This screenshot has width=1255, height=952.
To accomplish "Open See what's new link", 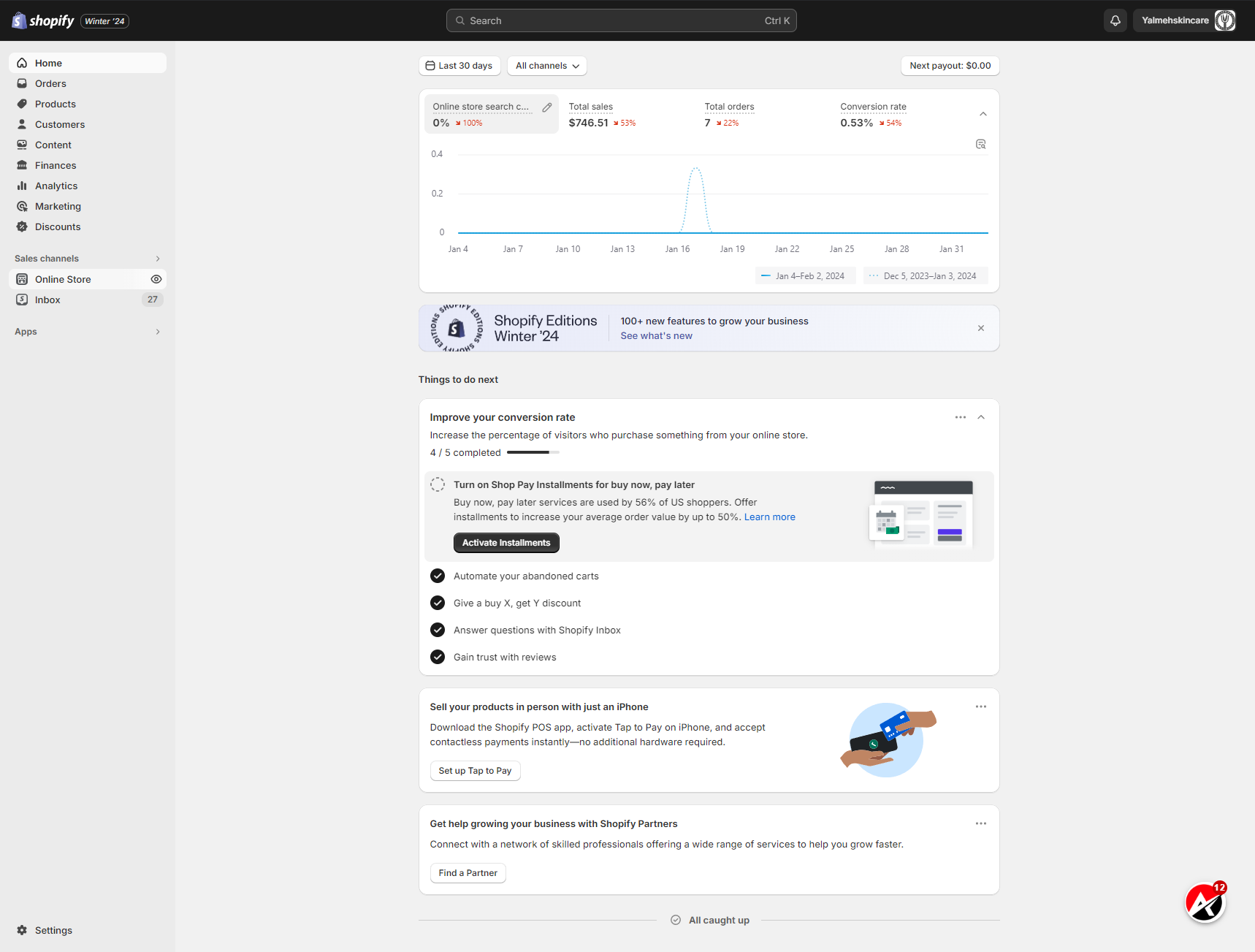I will click(x=655, y=335).
